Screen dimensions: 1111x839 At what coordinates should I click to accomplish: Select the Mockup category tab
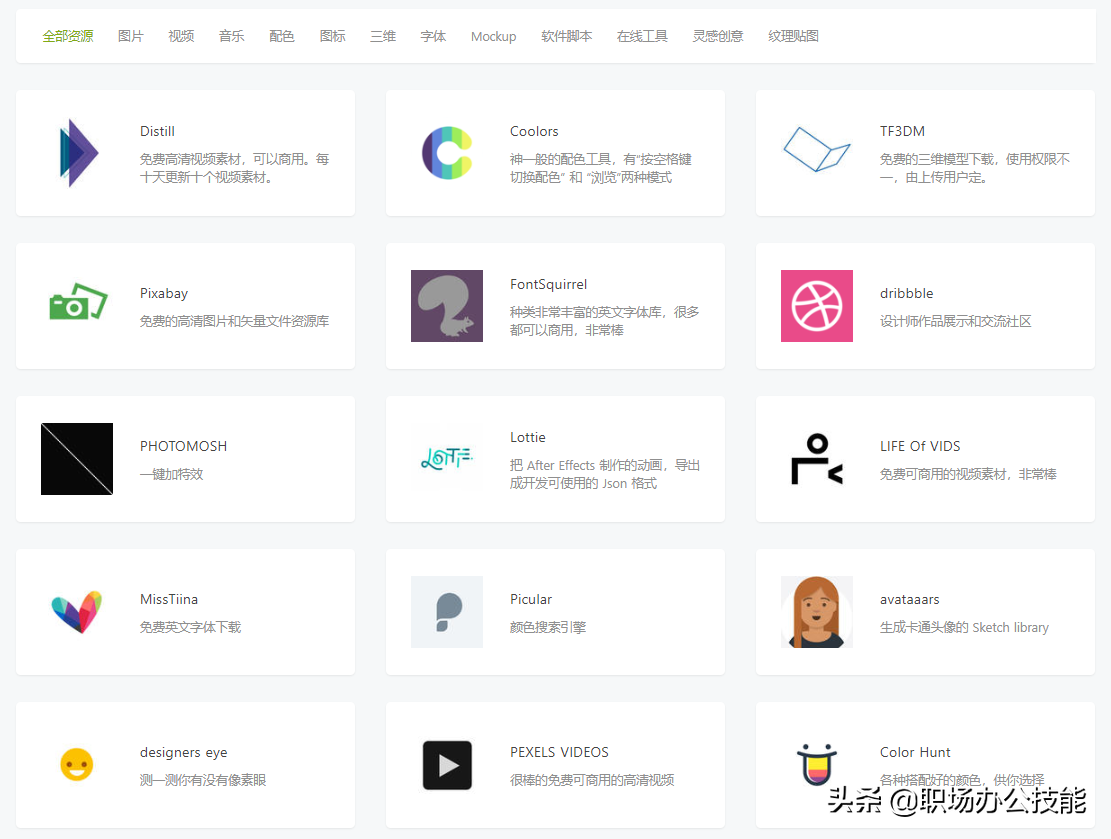pyautogui.click(x=494, y=36)
